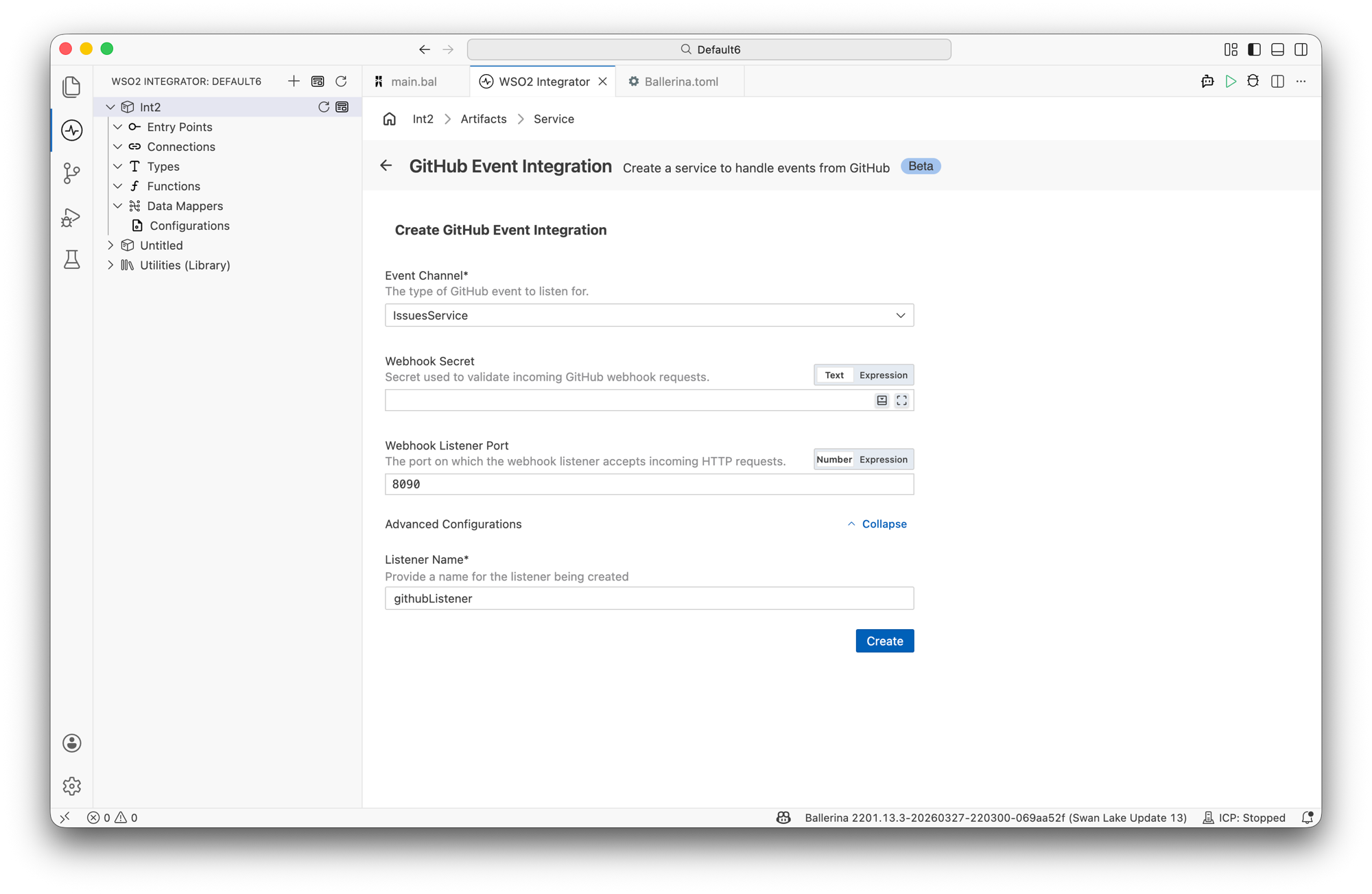Split editor right

pyautogui.click(x=1277, y=81)
